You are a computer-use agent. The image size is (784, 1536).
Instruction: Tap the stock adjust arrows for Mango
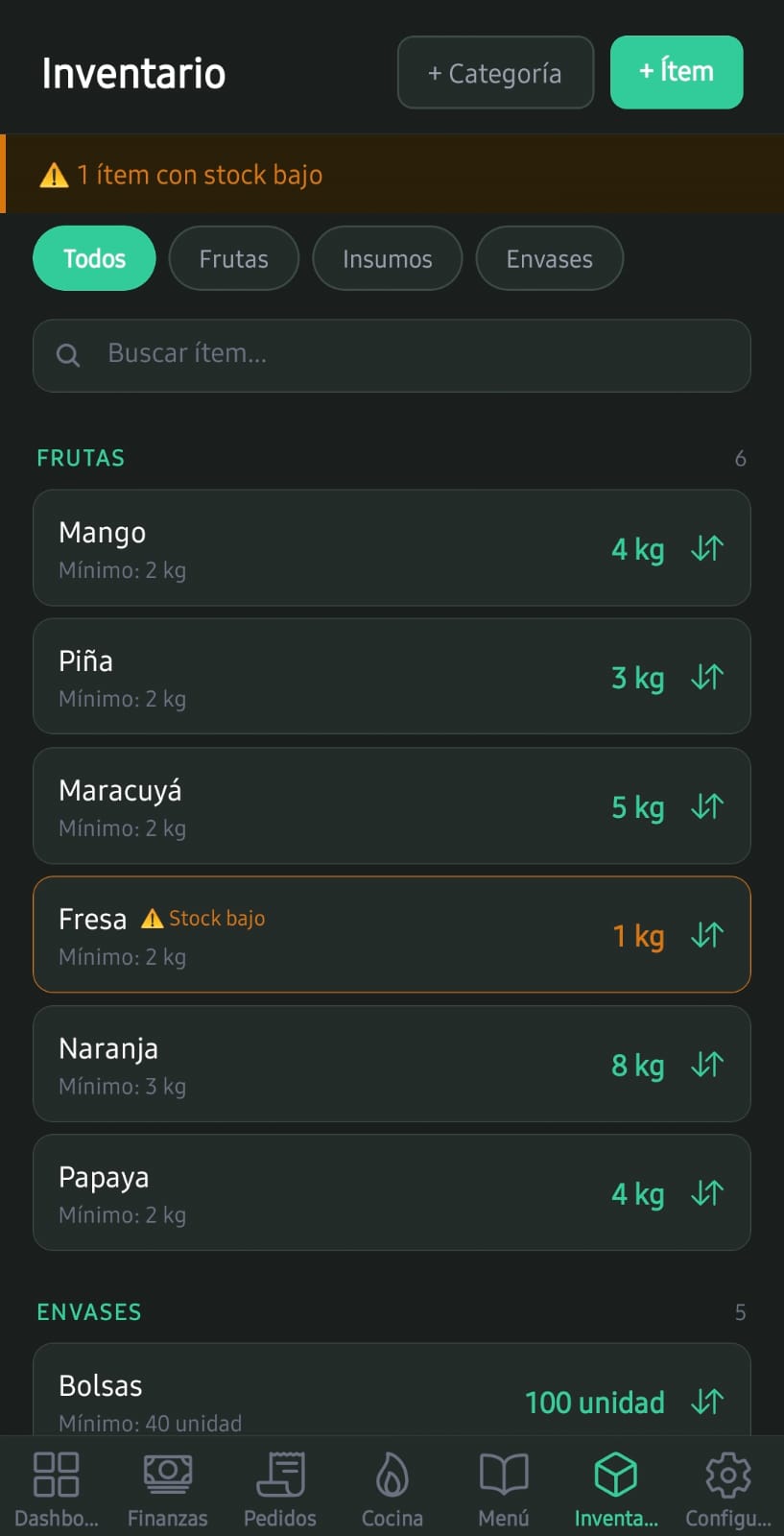(707, 548)
